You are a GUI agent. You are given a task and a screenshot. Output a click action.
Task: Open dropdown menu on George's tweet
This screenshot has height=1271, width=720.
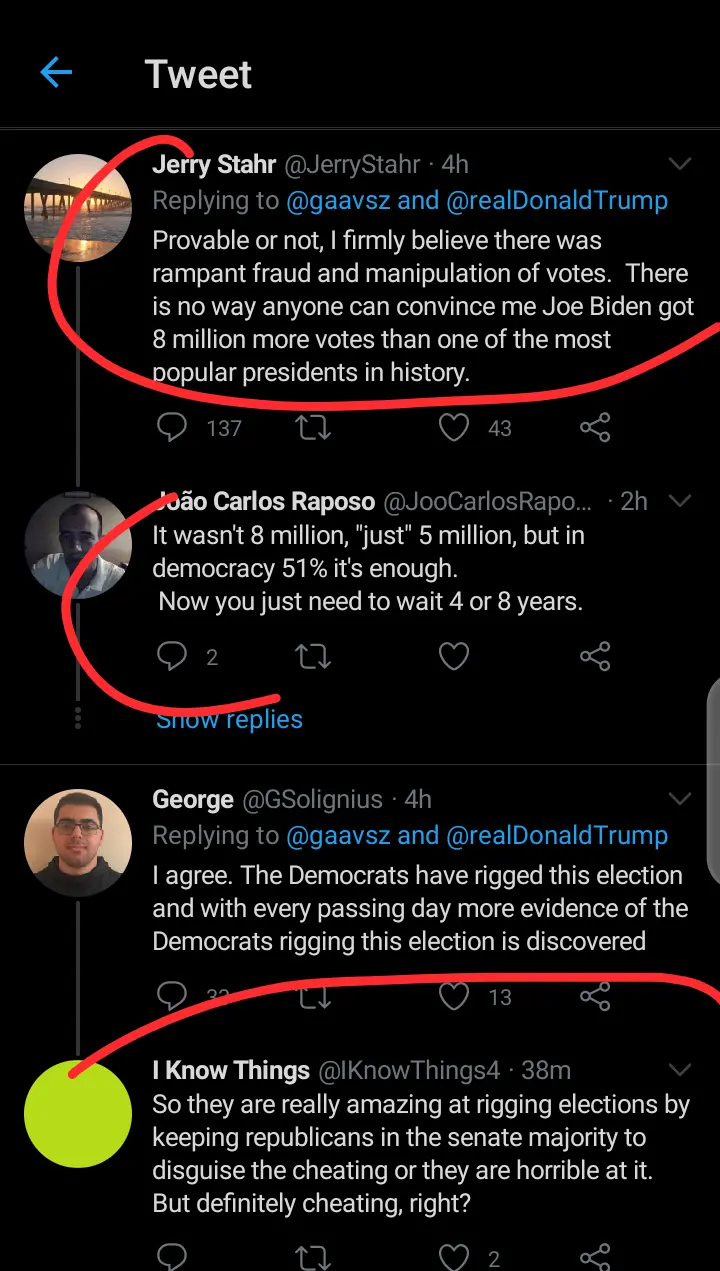pos(680,799)
